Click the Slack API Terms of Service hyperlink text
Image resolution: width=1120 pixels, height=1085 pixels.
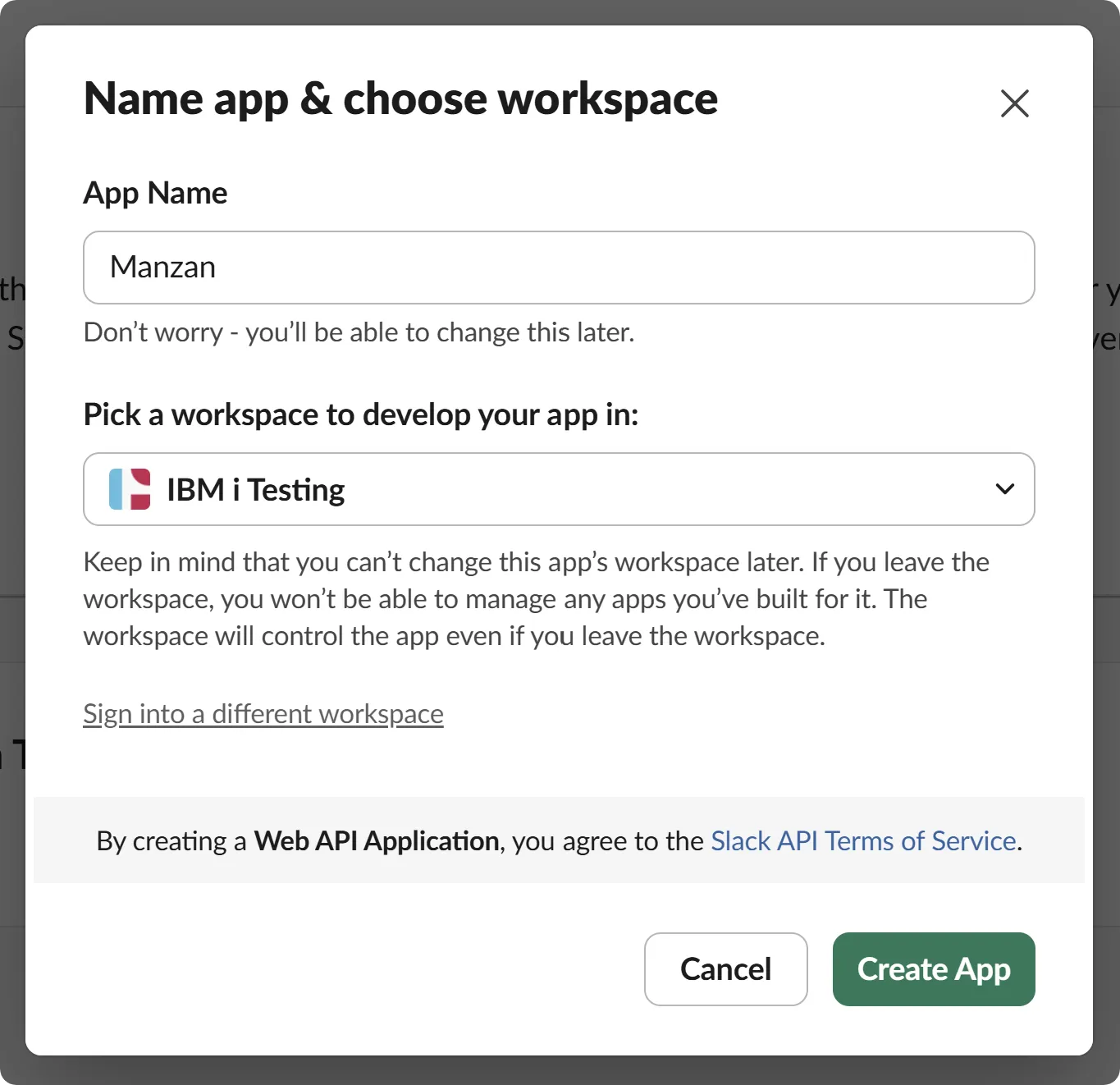point(862,840)
